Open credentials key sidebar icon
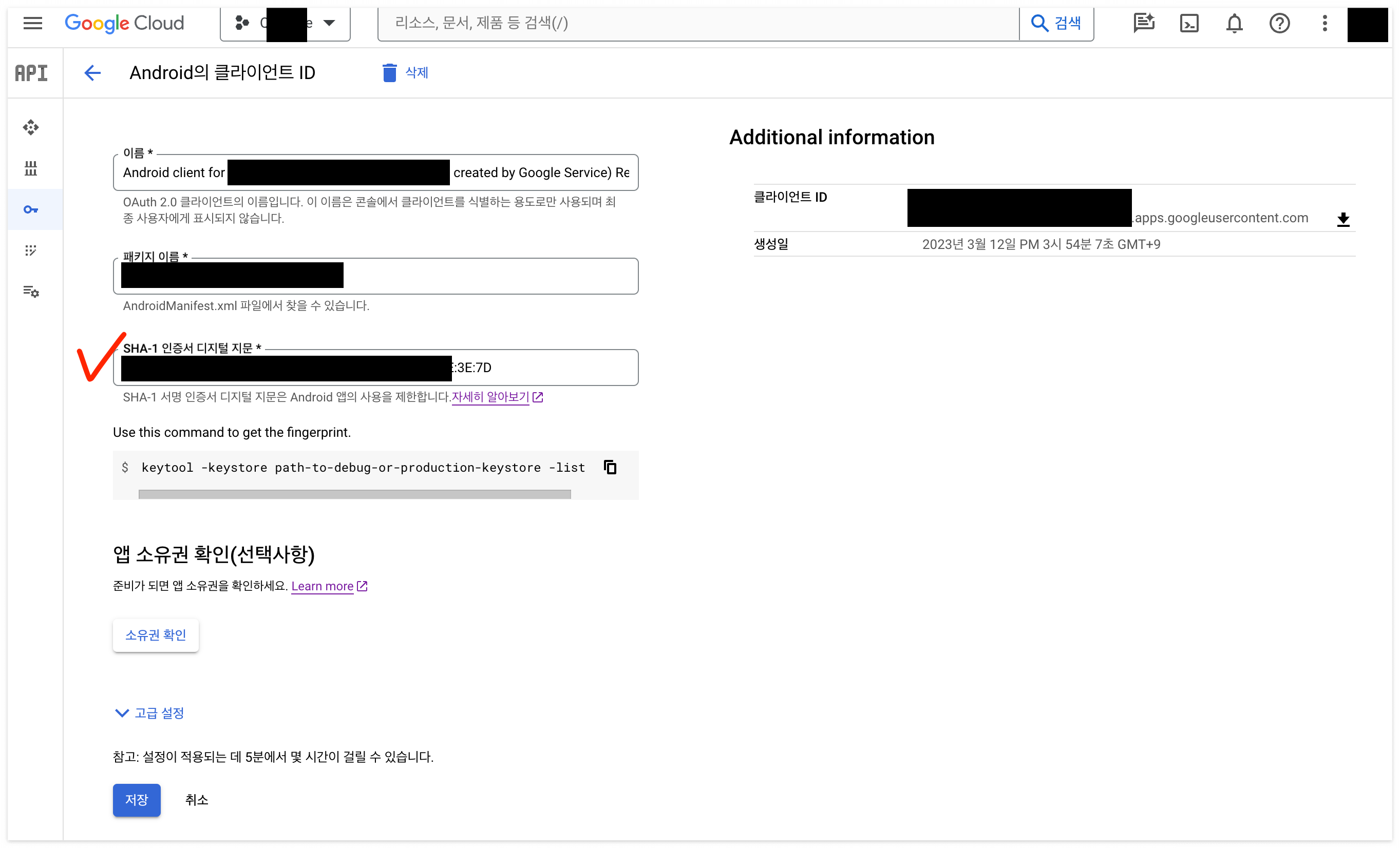 pyautogui.click(x=31, y=209)
